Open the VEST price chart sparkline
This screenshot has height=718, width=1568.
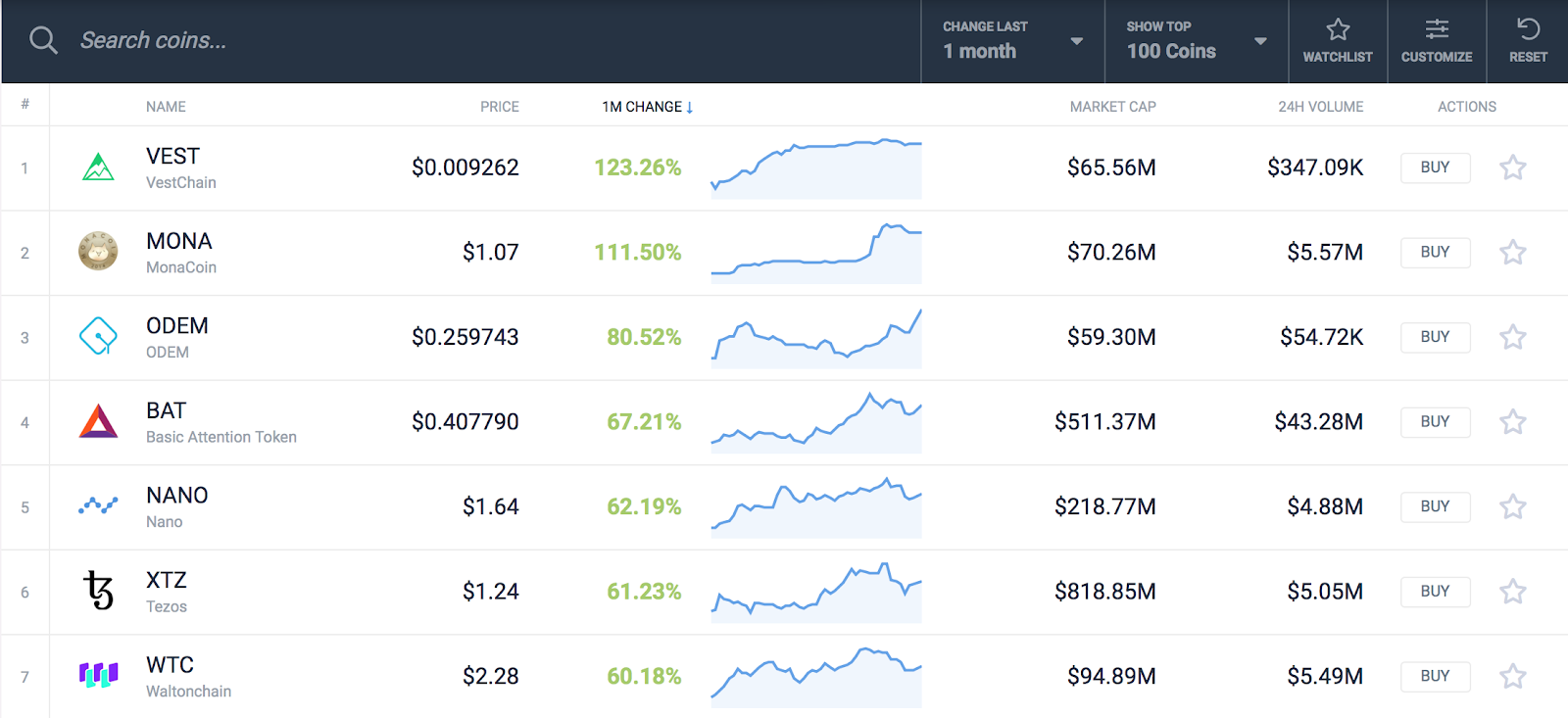pos(816,168)
